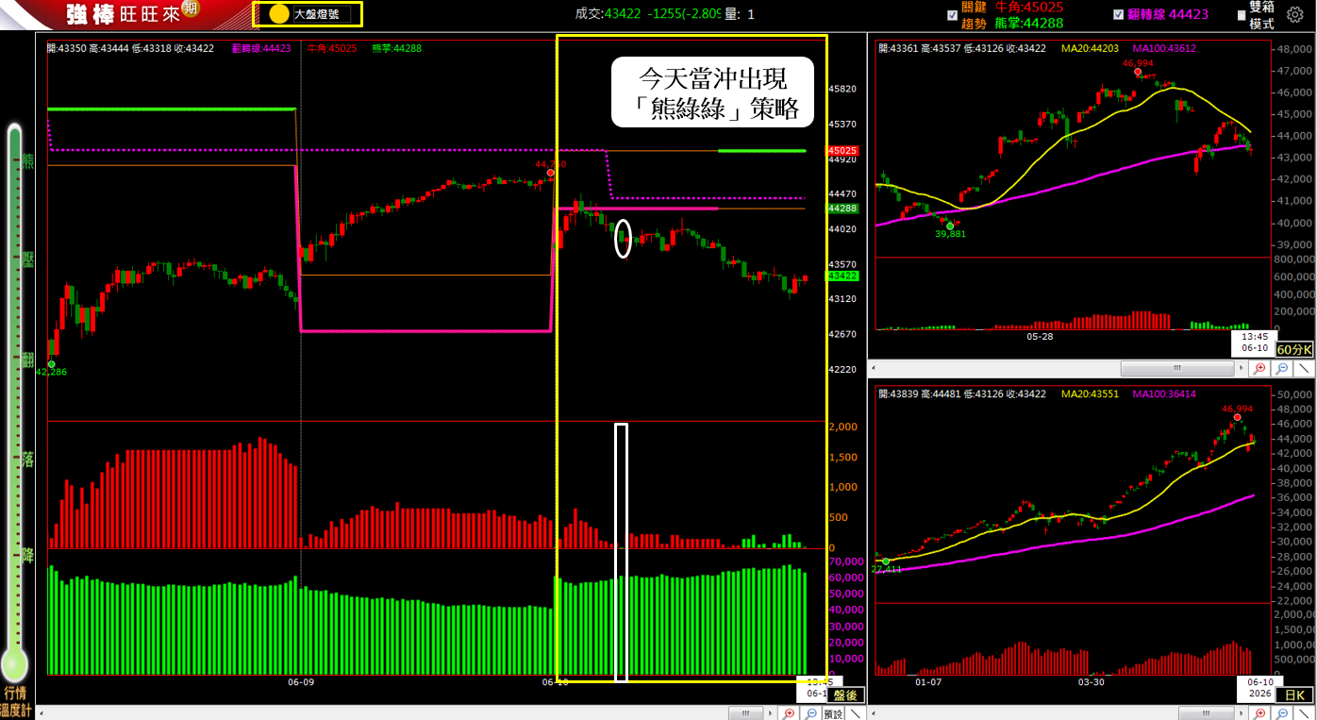Image resolution: width=1317 pixels, height=720 pixels.
Task: Zoom out on the 日K chart
Action: pyautogui.click(x=1282, y=713)
